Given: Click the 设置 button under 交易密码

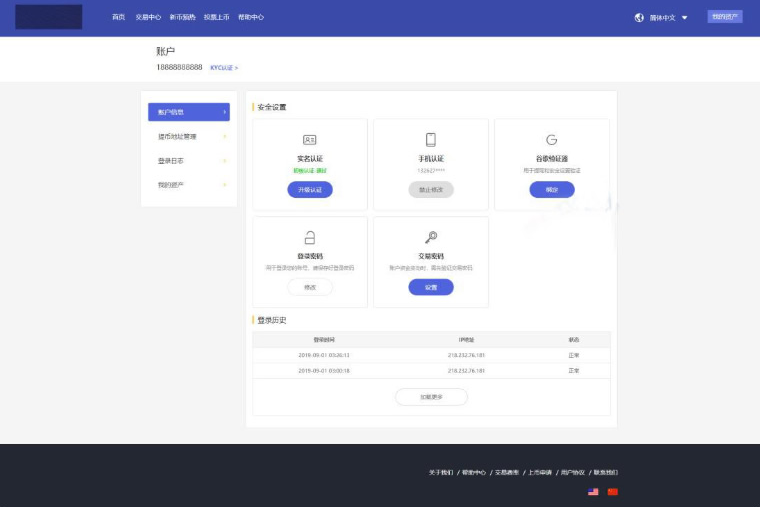Looking at the screenshot, I should pos(431,287).
